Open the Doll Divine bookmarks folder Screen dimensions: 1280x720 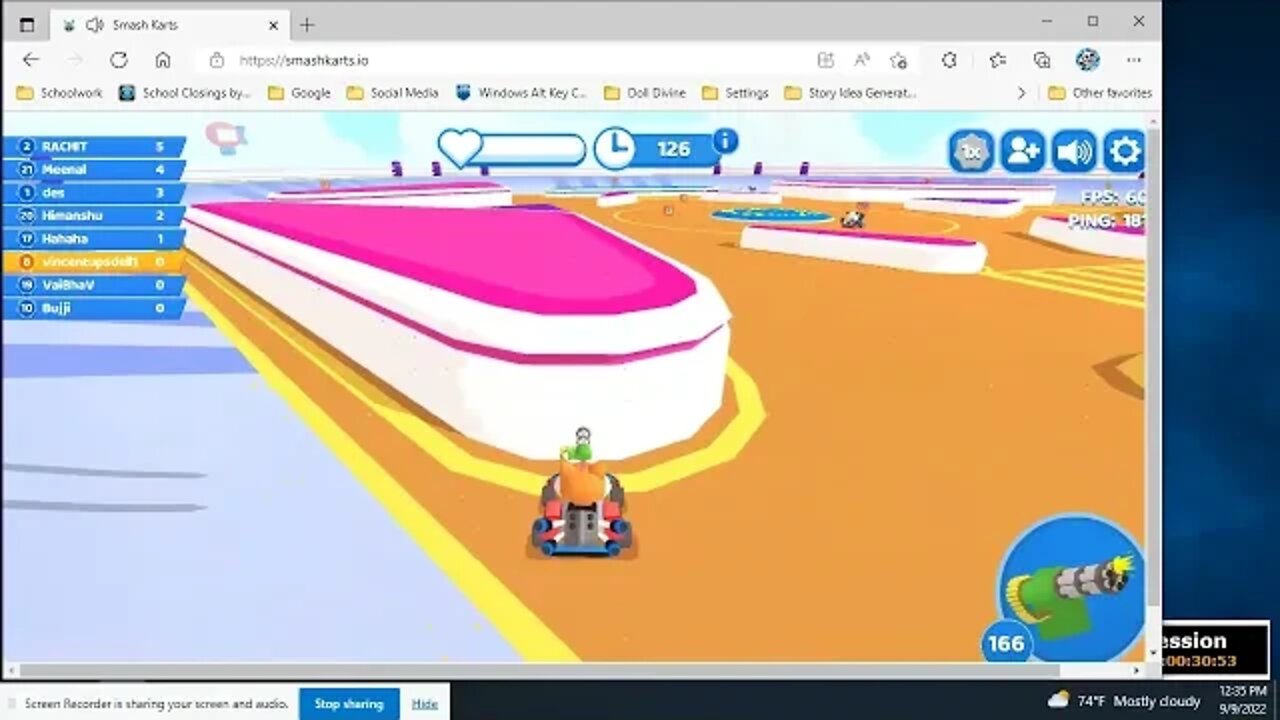(x=643, y=93)
